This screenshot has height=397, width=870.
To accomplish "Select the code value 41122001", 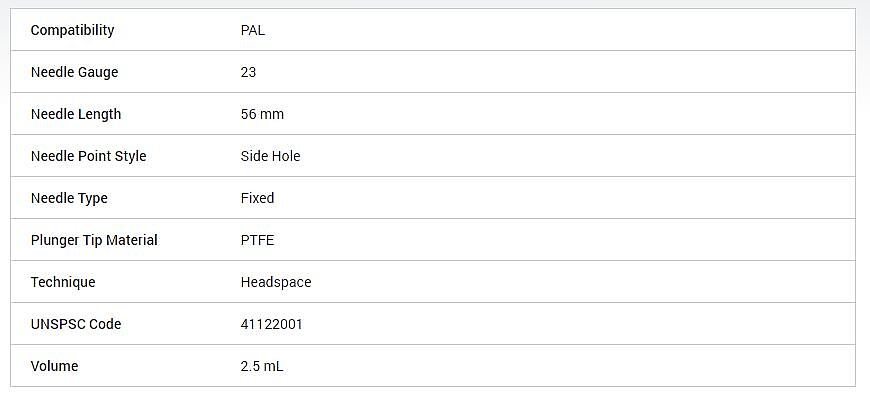I will (271, 324).
